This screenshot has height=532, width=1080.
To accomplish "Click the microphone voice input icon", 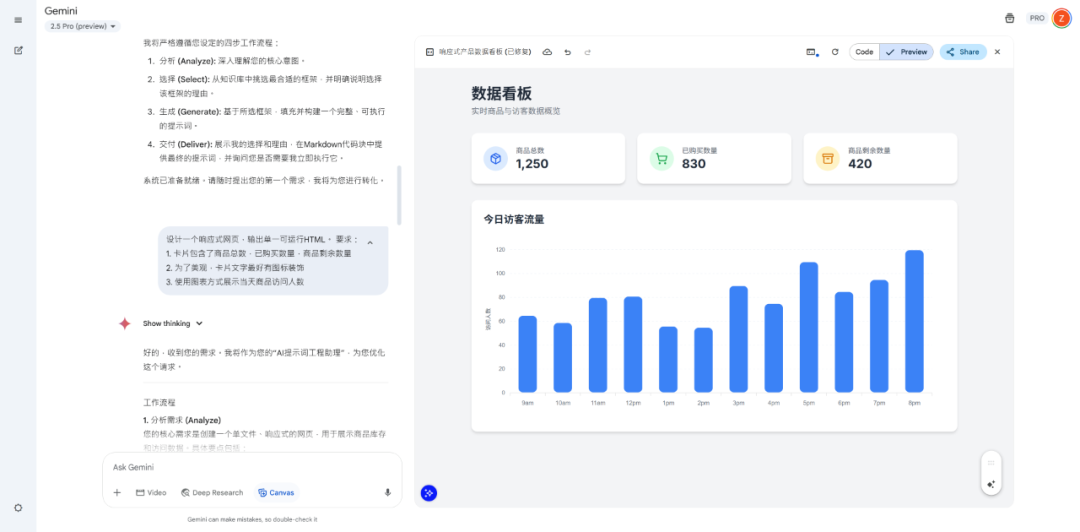I will click(388, 493).
